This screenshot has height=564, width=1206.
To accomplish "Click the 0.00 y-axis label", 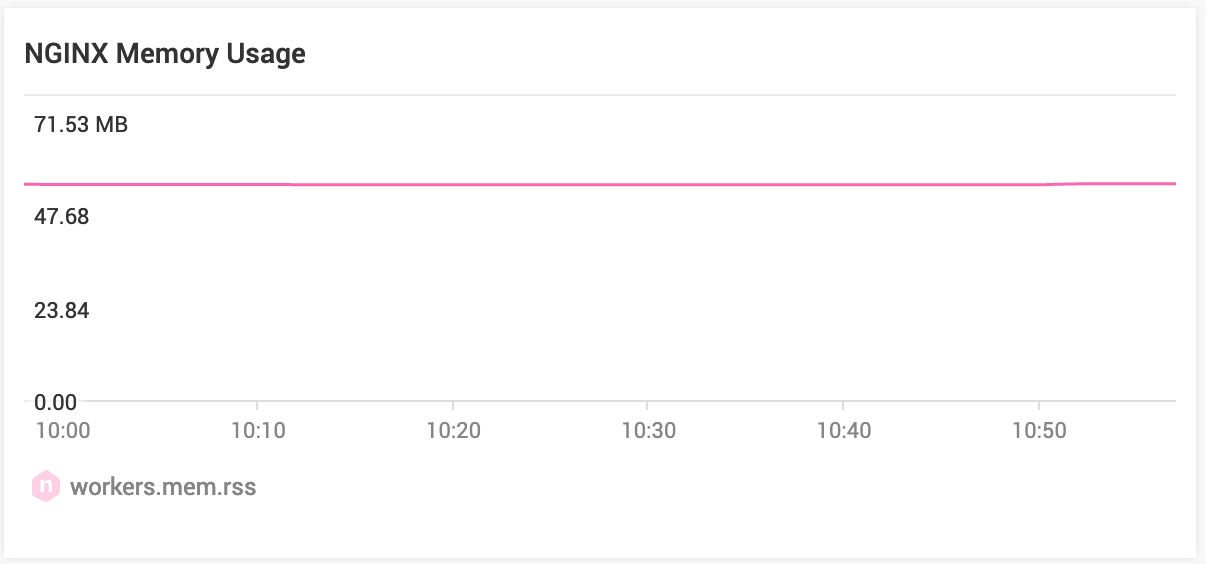I will point(55,403).
